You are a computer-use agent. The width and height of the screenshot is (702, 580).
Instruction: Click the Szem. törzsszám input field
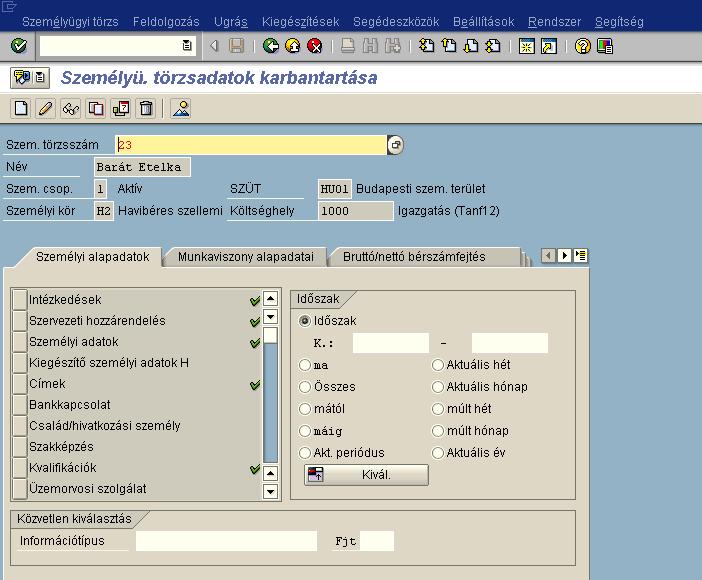[251, 145]
